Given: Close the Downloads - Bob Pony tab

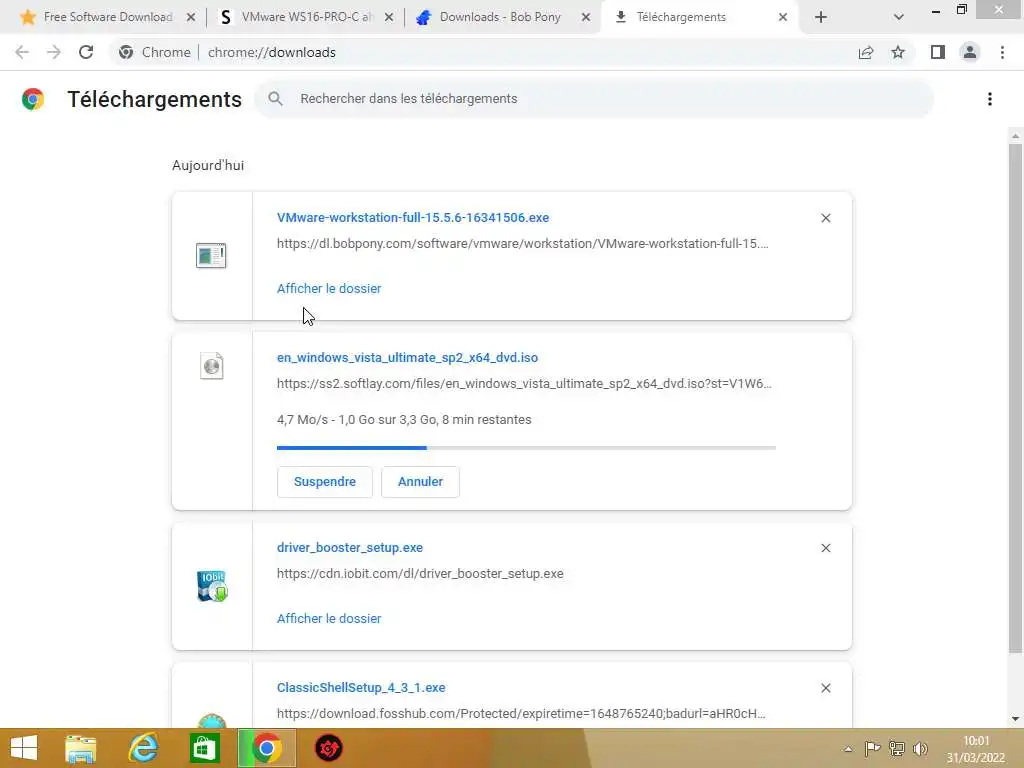Looking at the screenshot, I should 586,18.
